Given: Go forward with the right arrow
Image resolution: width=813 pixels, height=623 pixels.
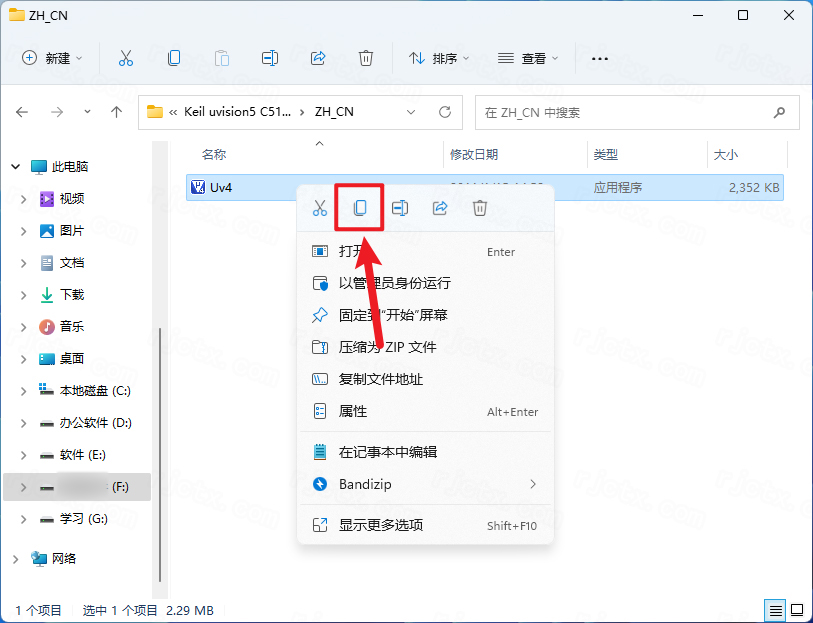Looking at the screenshot, I should (57, 112).
